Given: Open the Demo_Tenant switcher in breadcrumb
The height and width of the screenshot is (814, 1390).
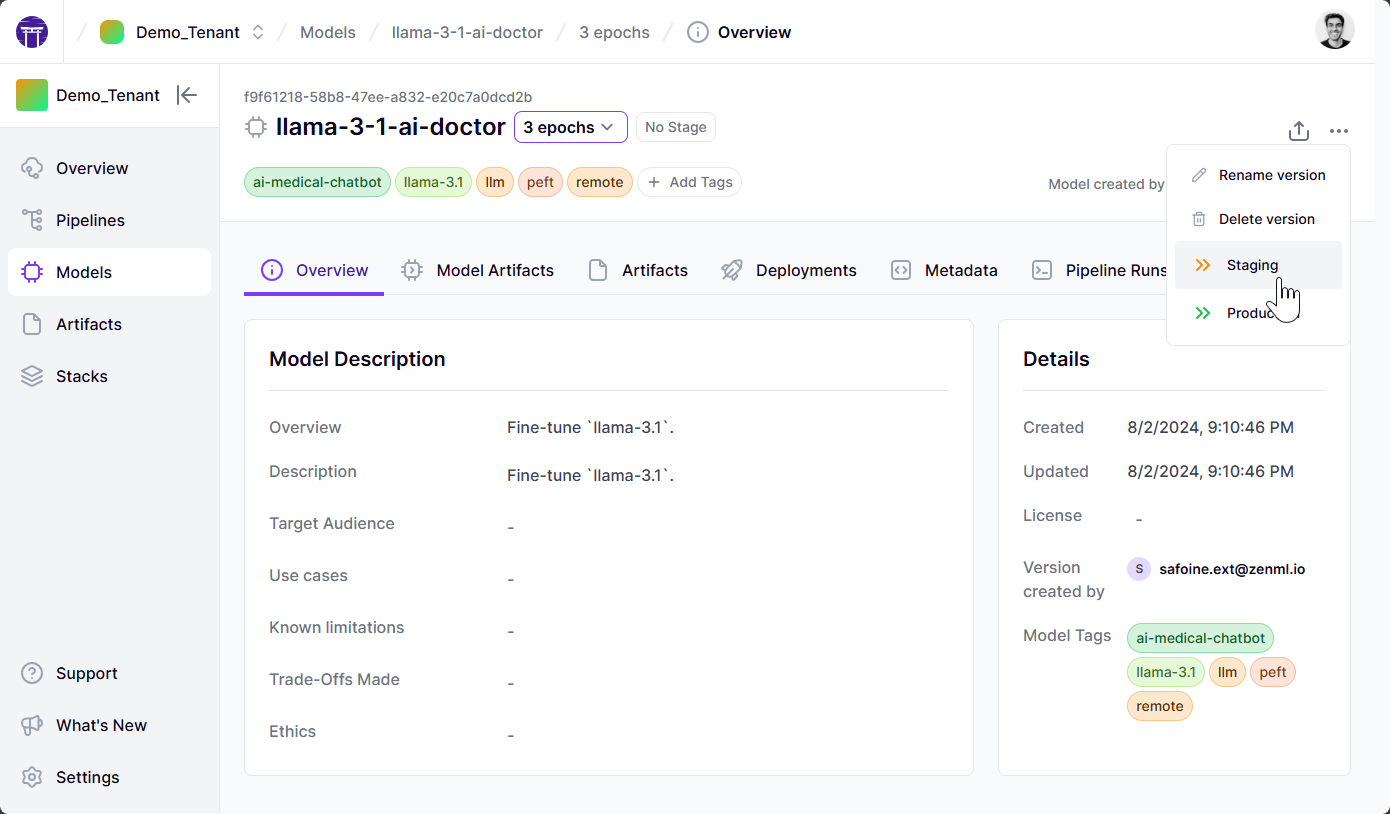Looking at the screenshot, I should (x=187, y=32).
